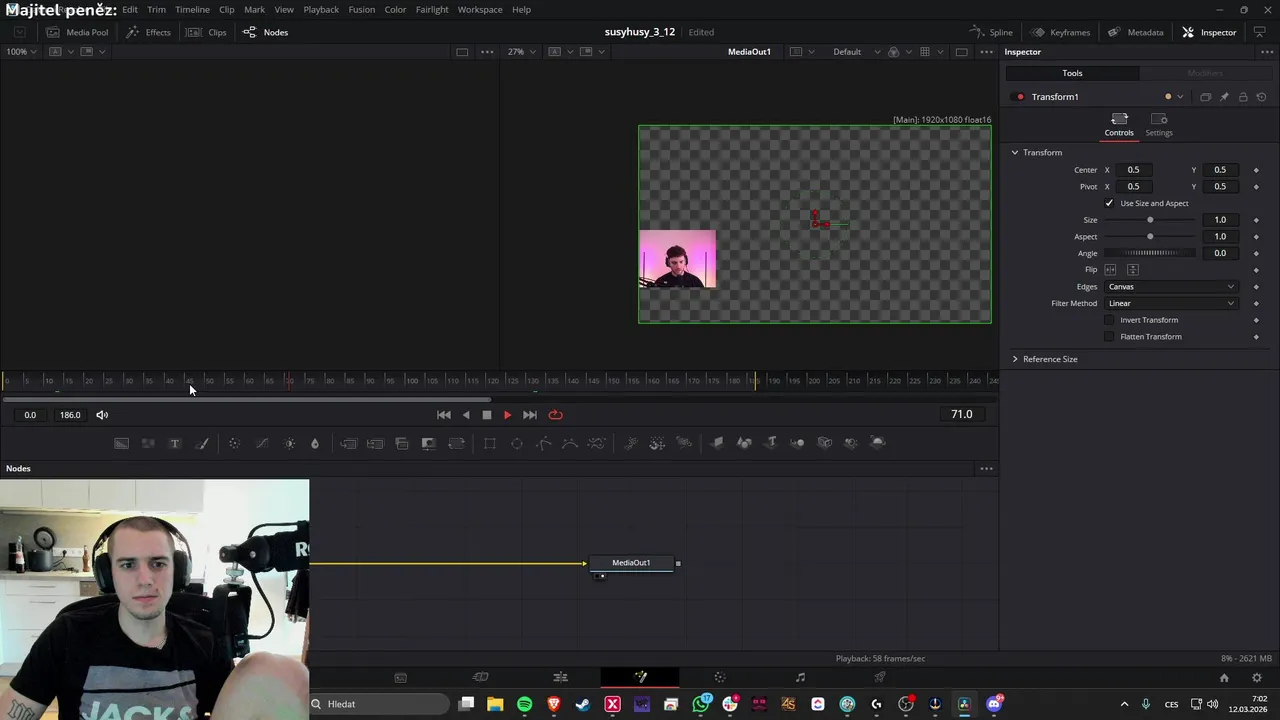Open the Nodes panel options menu
Image resolution: width=1280 pixels, height=720 pixels.
point(986,469)
